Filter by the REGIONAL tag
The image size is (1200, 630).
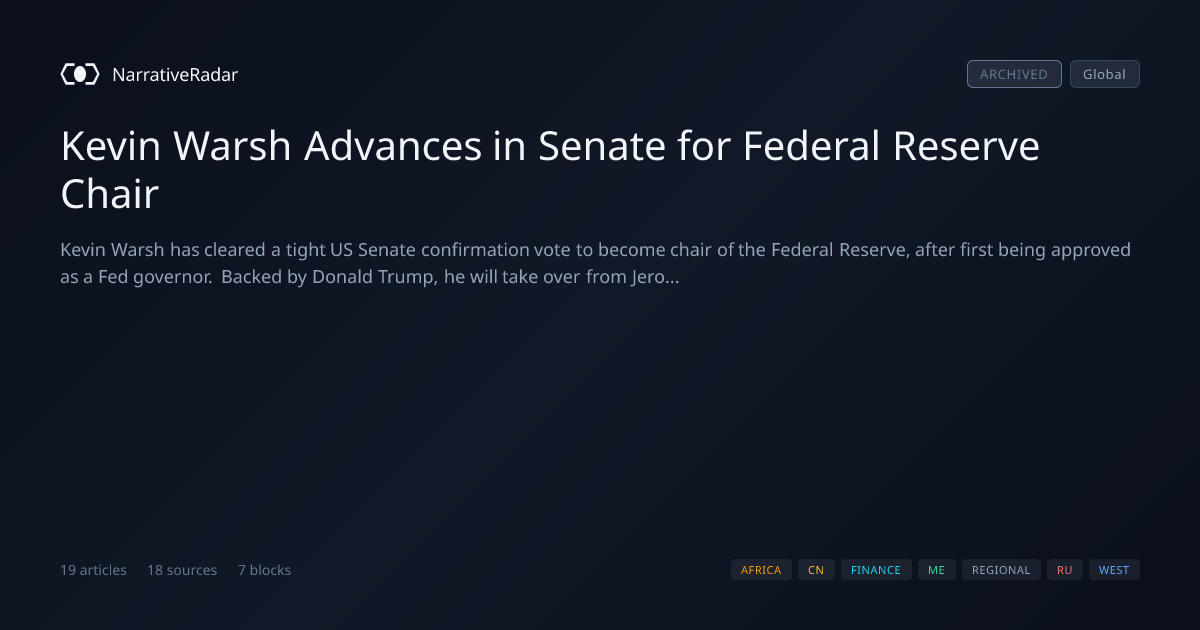coord(1001,570)
